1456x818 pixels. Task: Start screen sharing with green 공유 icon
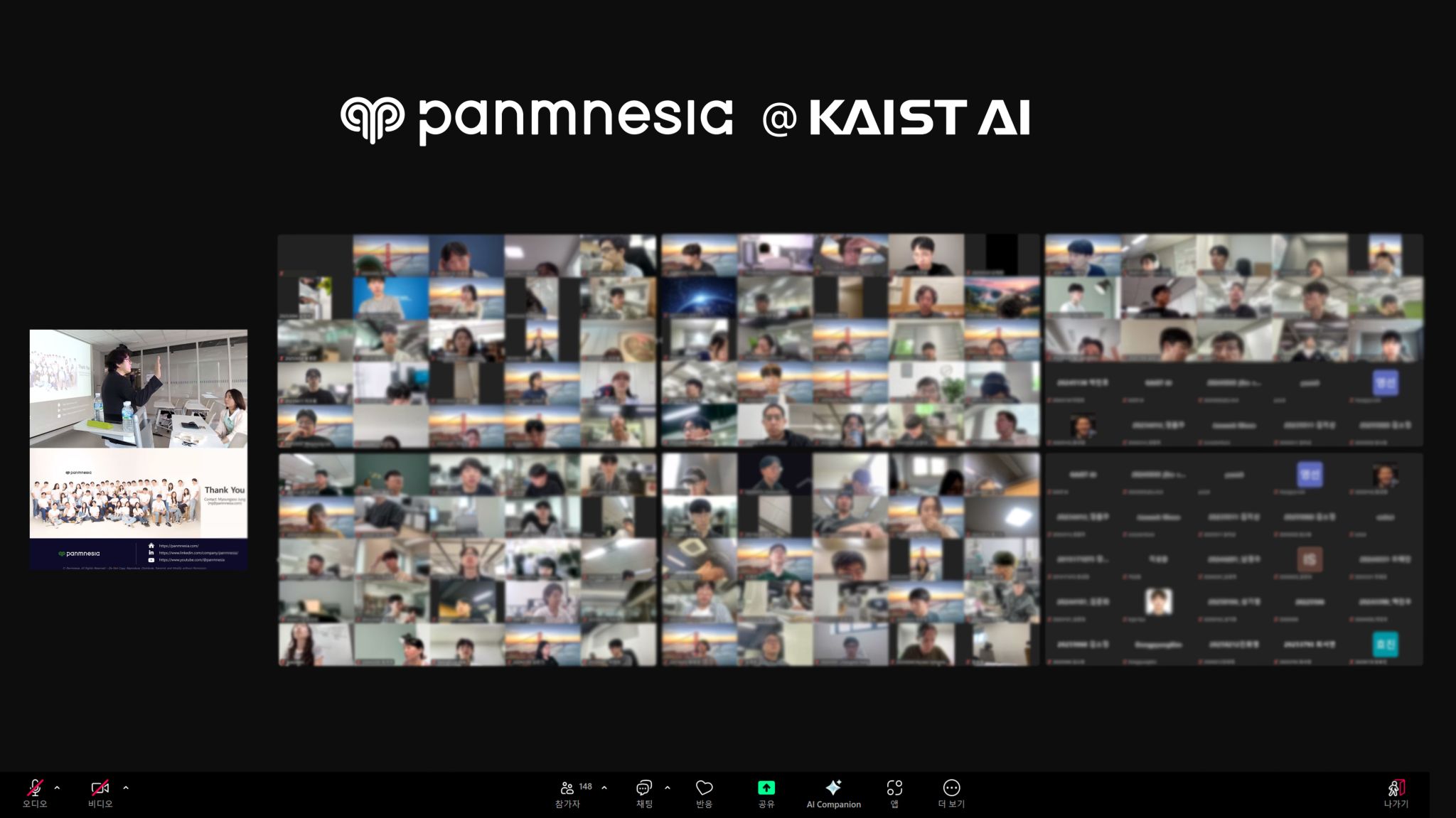pyautogui.click(x=766, y=787)
